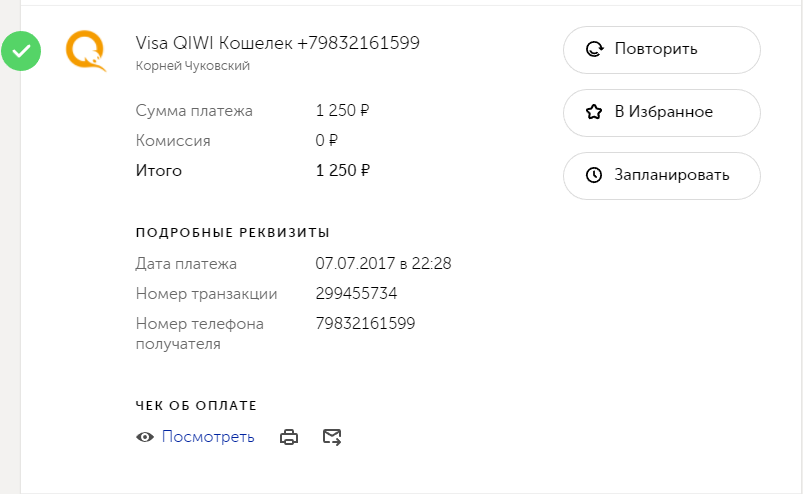Click the eye icon beside Посмотреть
The image size is (803, 494).
click(145, 437)
